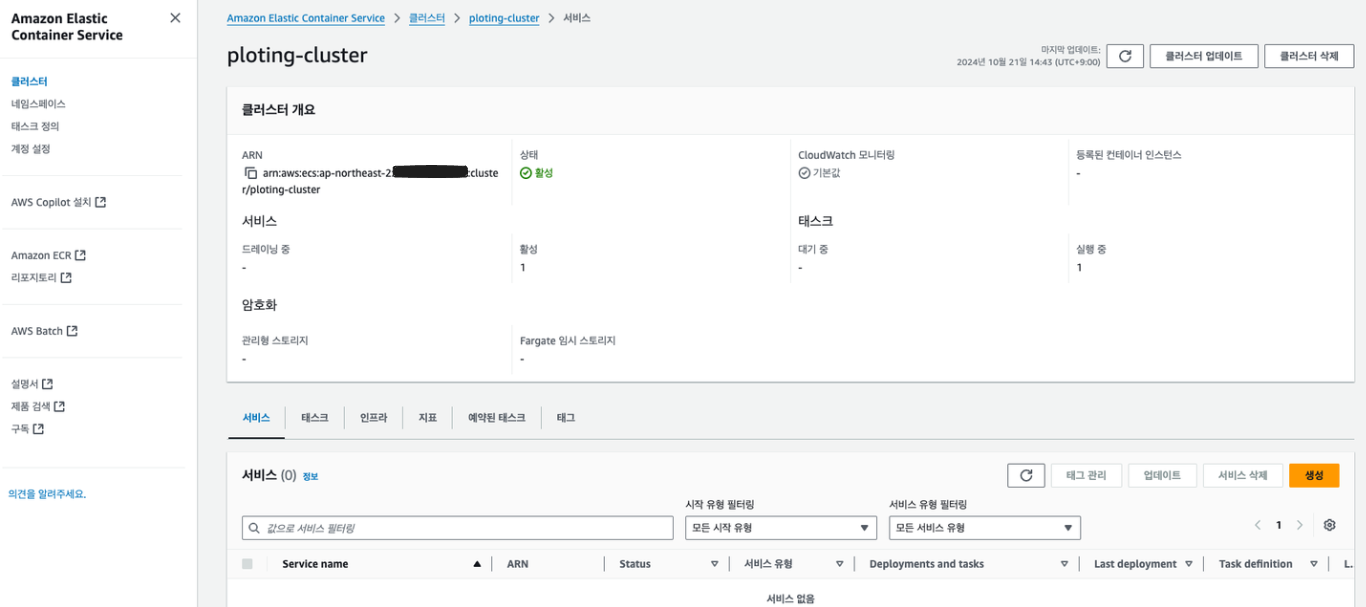Refresh the cluster page using the top refresh icon
Image resolution: width=1366 pixels, height=607 pixels.
click(1125, 57)
